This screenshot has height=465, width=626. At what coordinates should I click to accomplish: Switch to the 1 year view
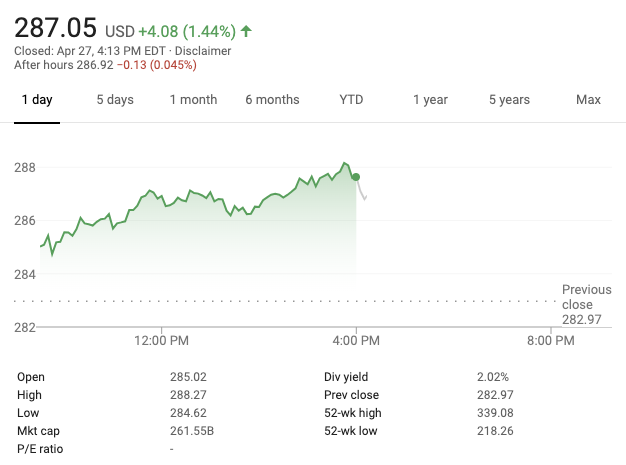pyautogui.click(x=430, y=100)
